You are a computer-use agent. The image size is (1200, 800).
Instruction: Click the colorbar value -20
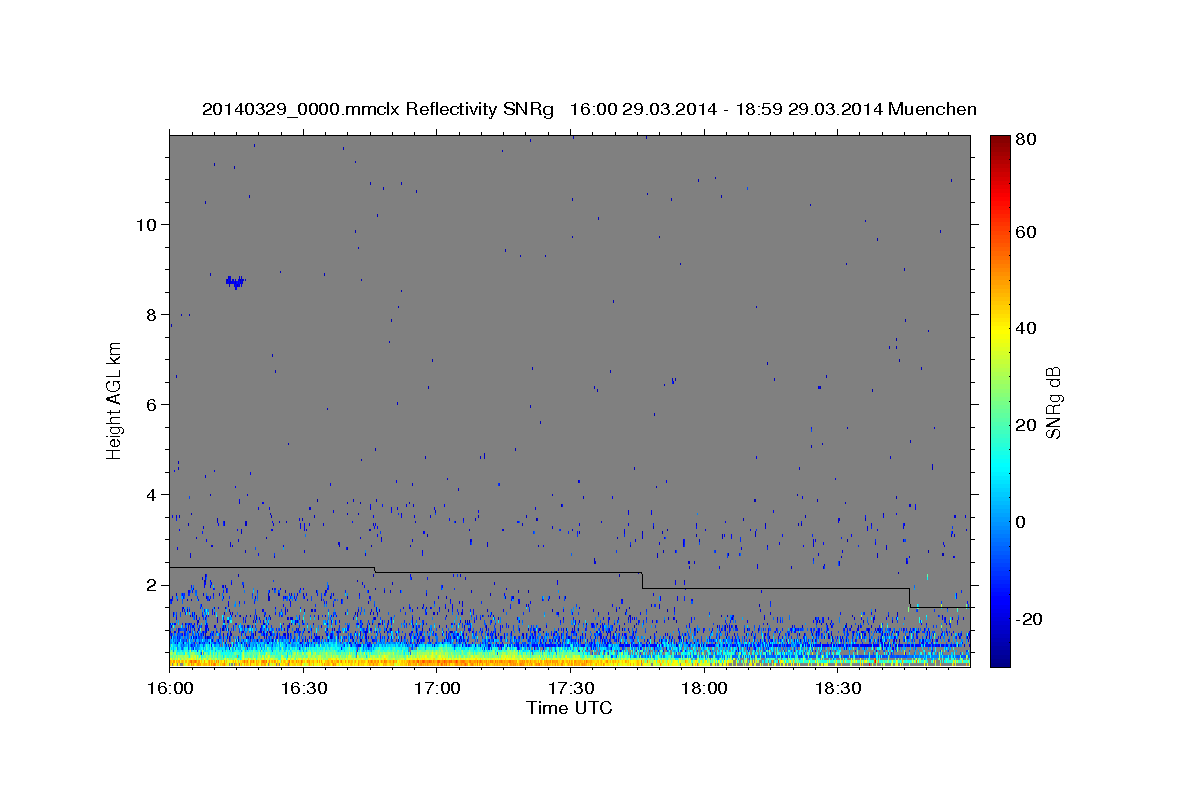click(x=1028, y=620)
